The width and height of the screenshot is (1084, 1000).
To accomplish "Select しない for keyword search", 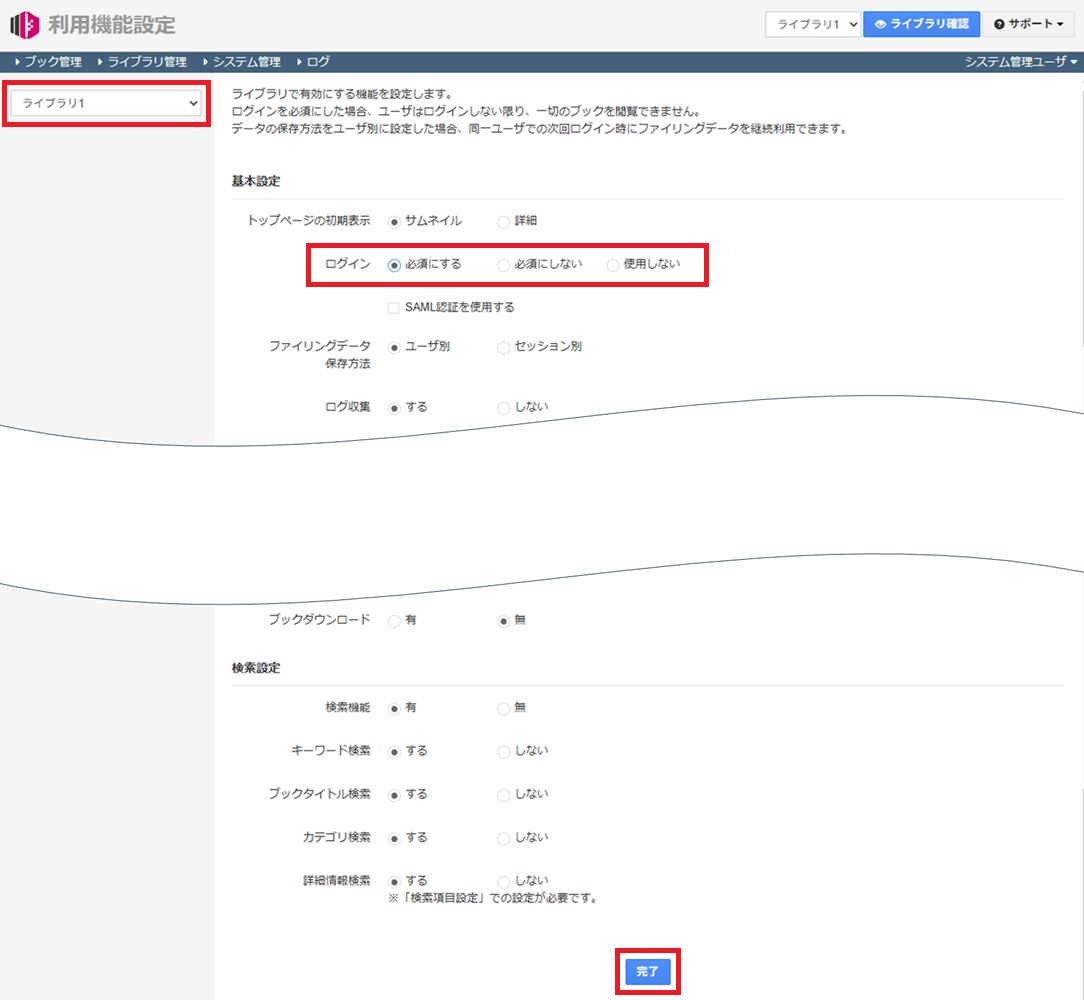I will [503, 751].
